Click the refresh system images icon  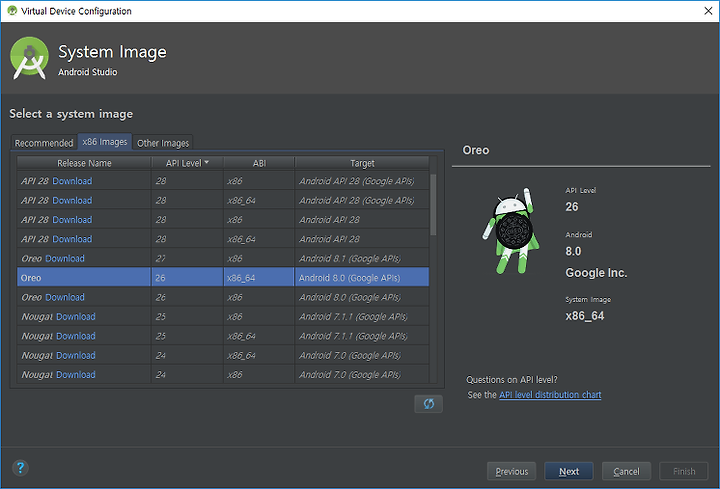tap(428, 404)
